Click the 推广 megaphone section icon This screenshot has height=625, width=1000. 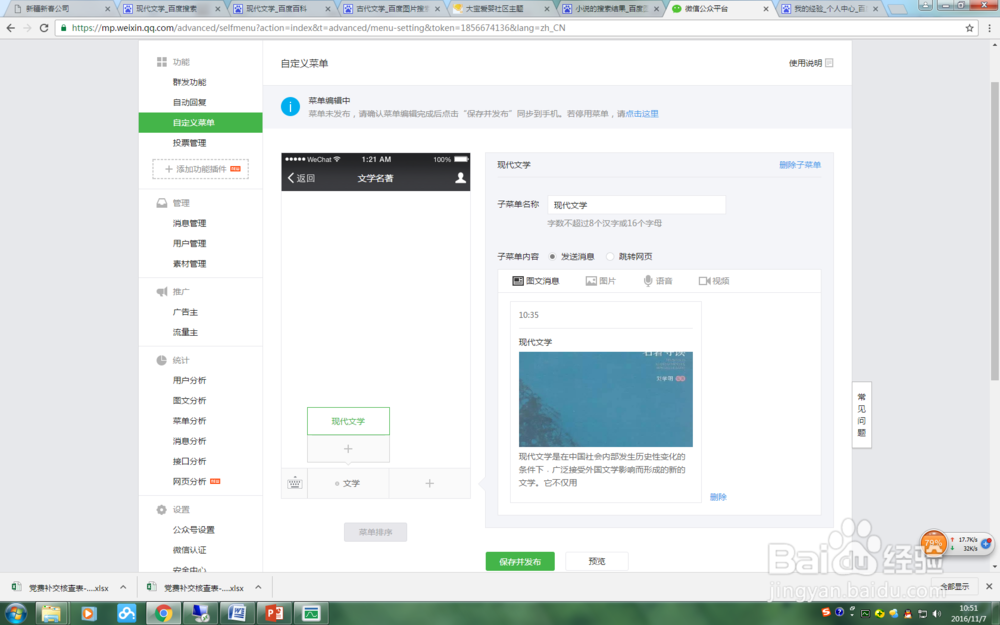[x=162, y=291]
